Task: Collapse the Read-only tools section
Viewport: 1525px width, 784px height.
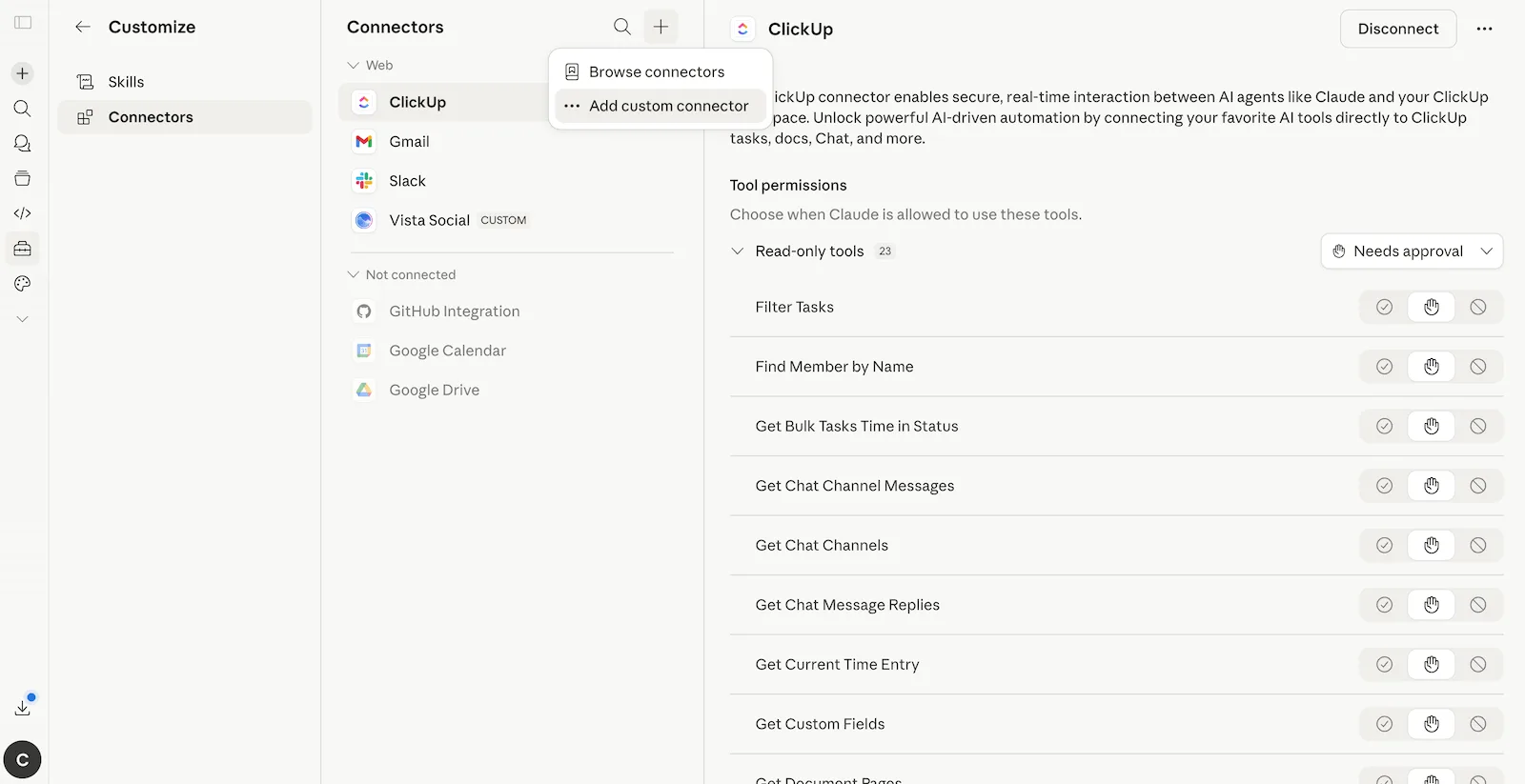Action: tap(737, 251)
